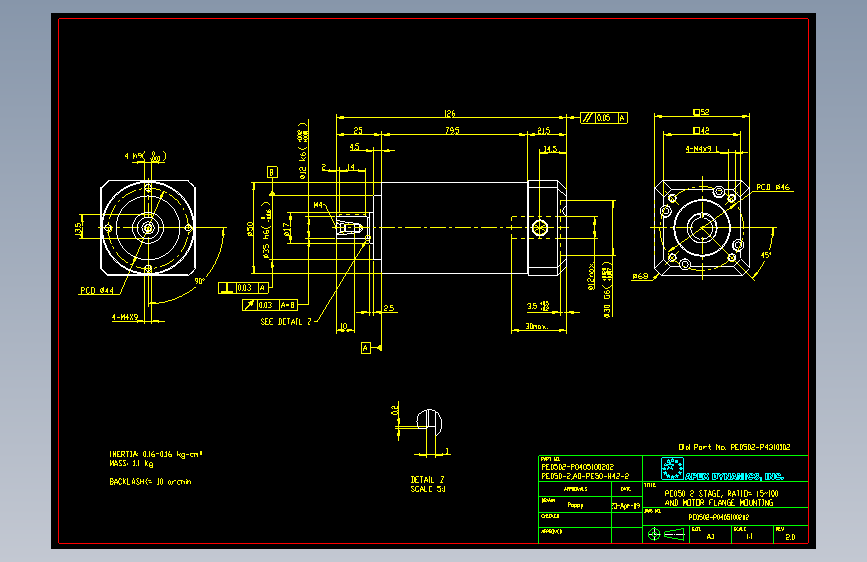The height and width of the screenshot is (562, 867).
Task: Click the 90° angle dimension
Action: [200, 280]
